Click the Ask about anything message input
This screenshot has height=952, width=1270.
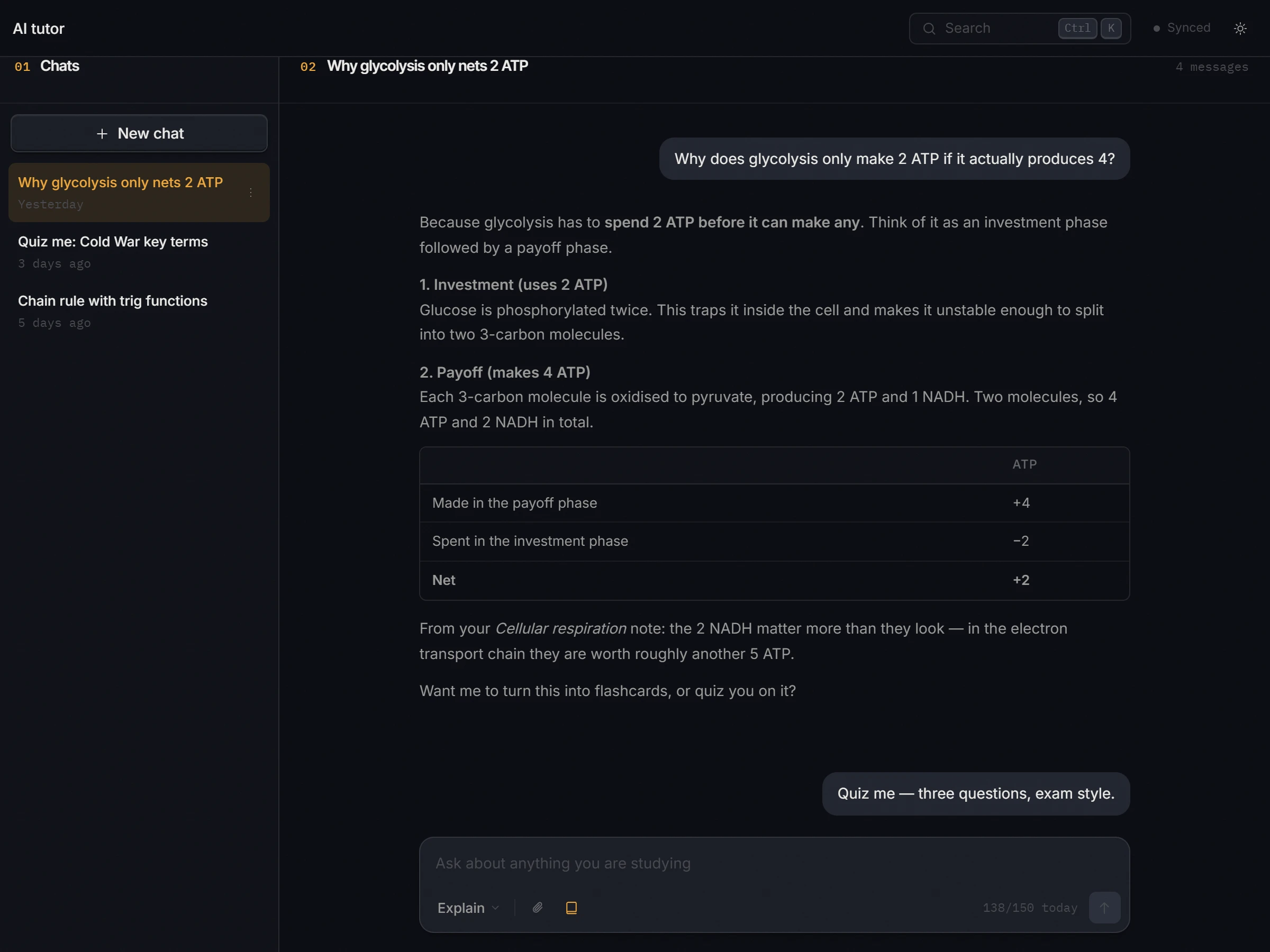click(x=774, y=863)
